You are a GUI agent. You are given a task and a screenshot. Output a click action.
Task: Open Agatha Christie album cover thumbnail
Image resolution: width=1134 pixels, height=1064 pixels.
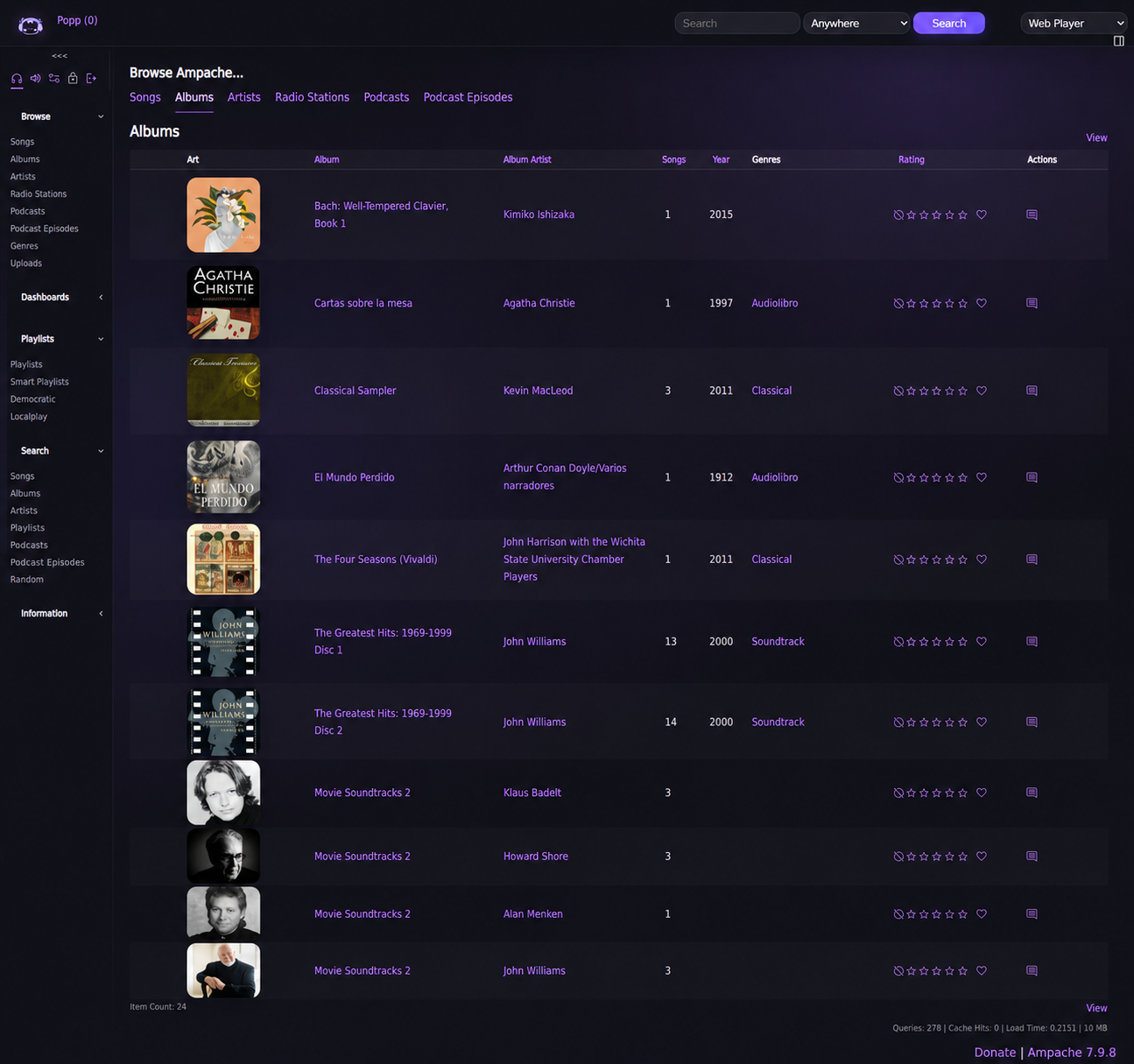pos(223,303)
